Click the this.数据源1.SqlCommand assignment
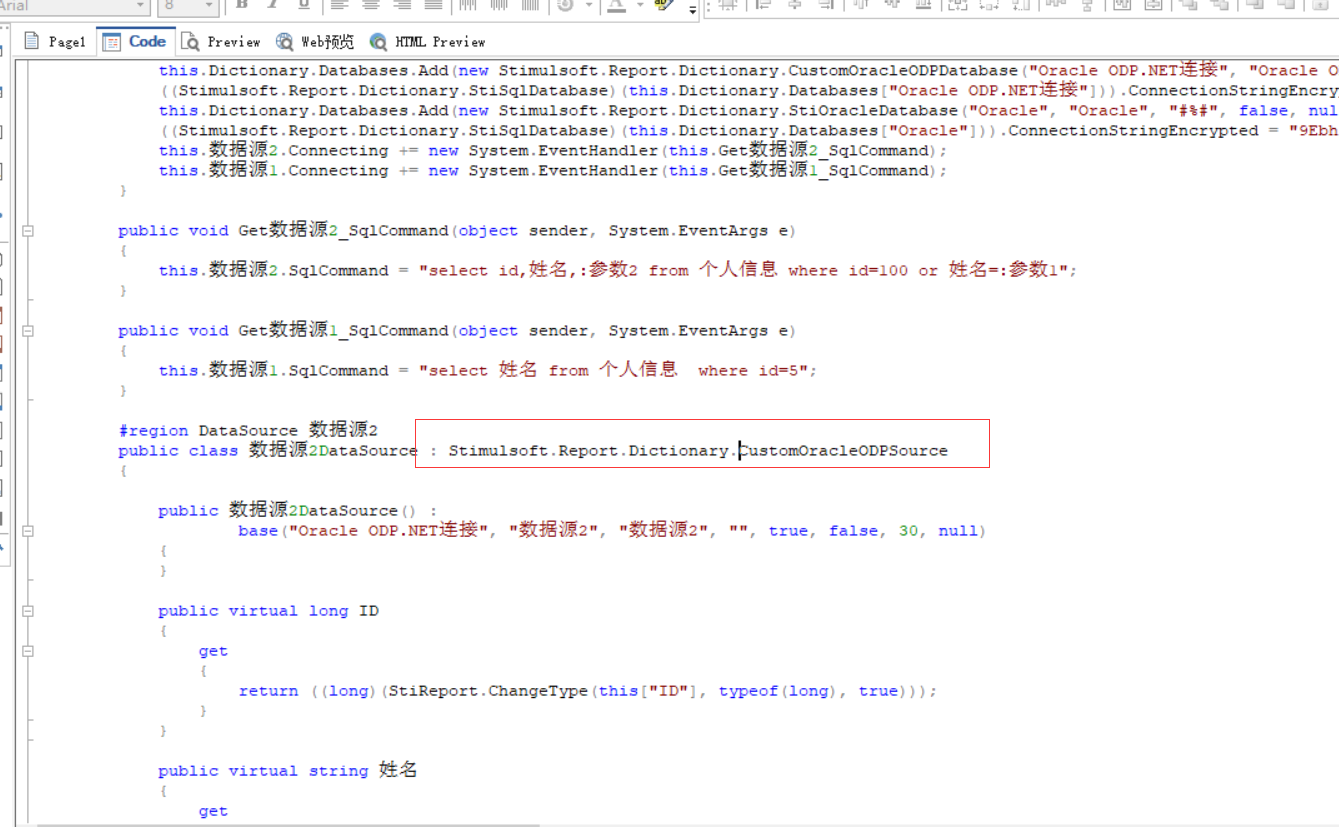 pyautogui.click(x=488, y=371)
